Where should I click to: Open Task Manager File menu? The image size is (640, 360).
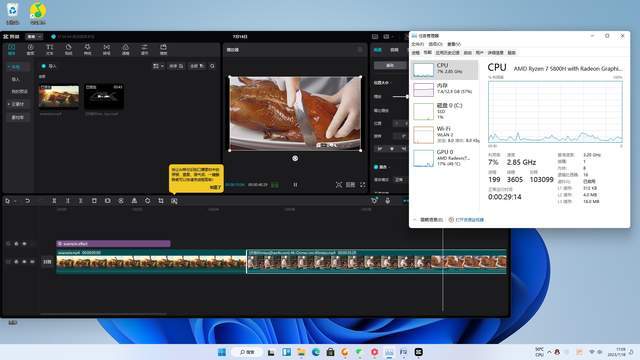tap(418, 44)
